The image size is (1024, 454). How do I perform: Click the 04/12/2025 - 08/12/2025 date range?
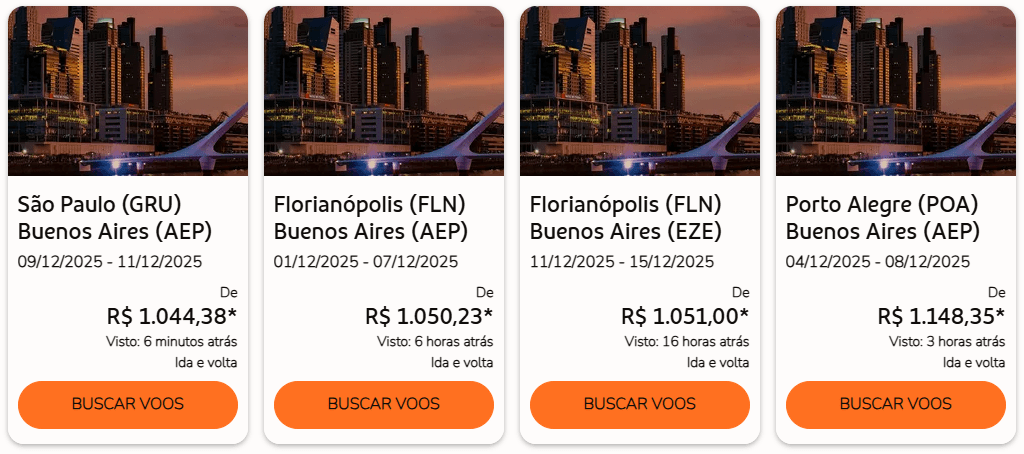pyautogui.click(x=878, y=262)
